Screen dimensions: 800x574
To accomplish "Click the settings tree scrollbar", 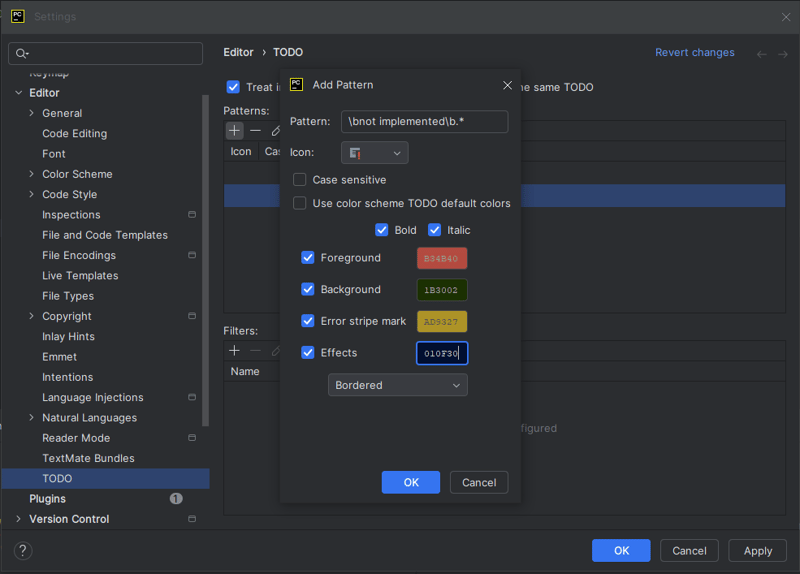I will [206, 260].
